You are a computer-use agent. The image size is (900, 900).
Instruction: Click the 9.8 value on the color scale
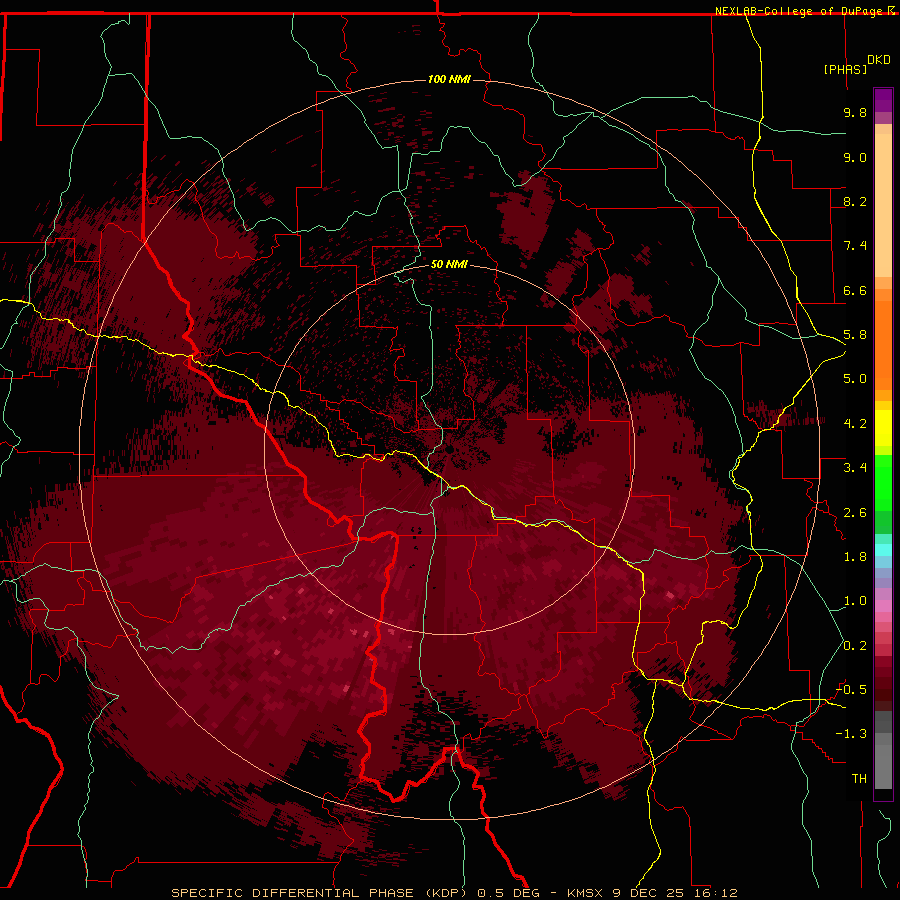coord(855,112)
